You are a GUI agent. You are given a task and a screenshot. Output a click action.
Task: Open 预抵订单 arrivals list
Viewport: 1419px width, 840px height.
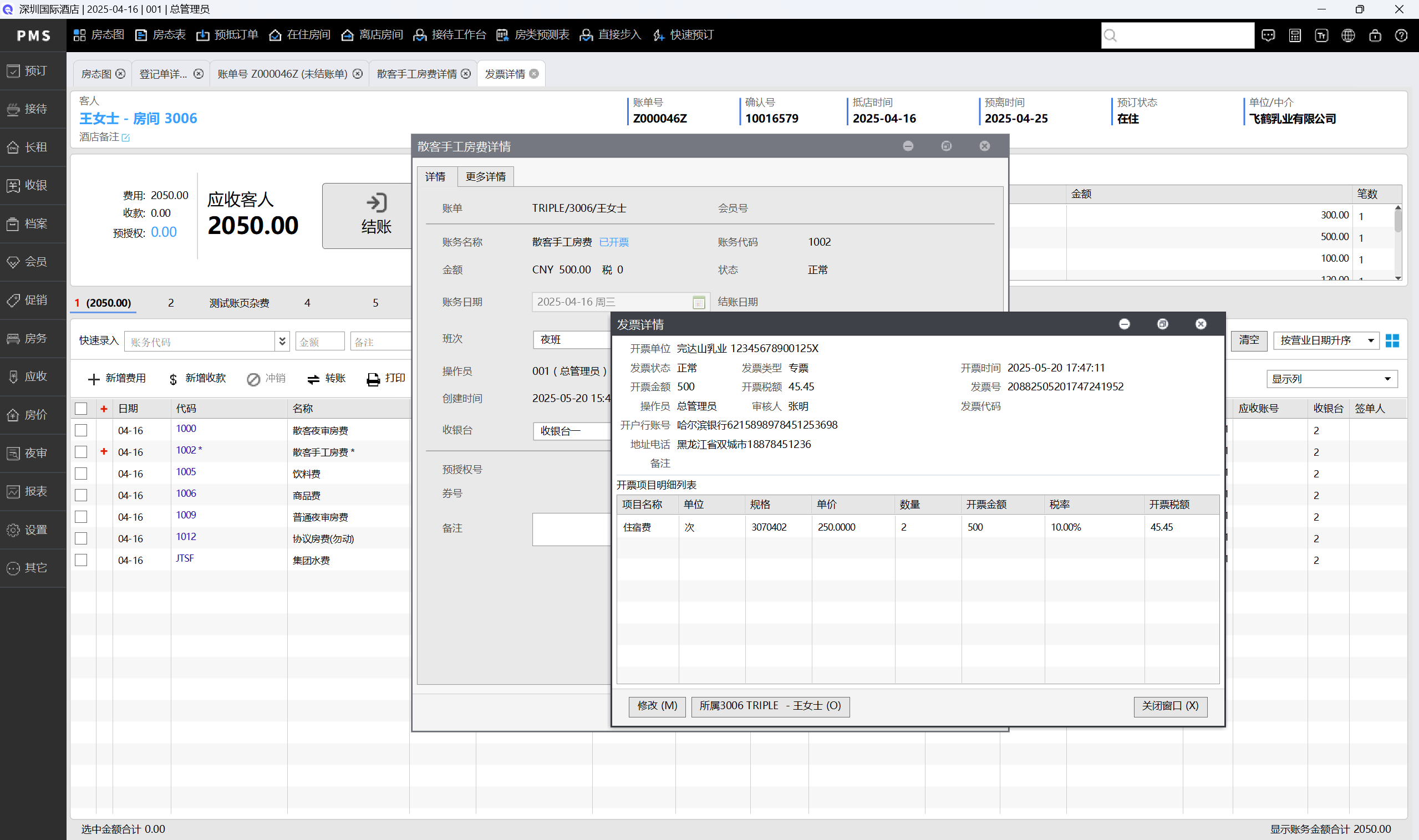tap(227, 35)
